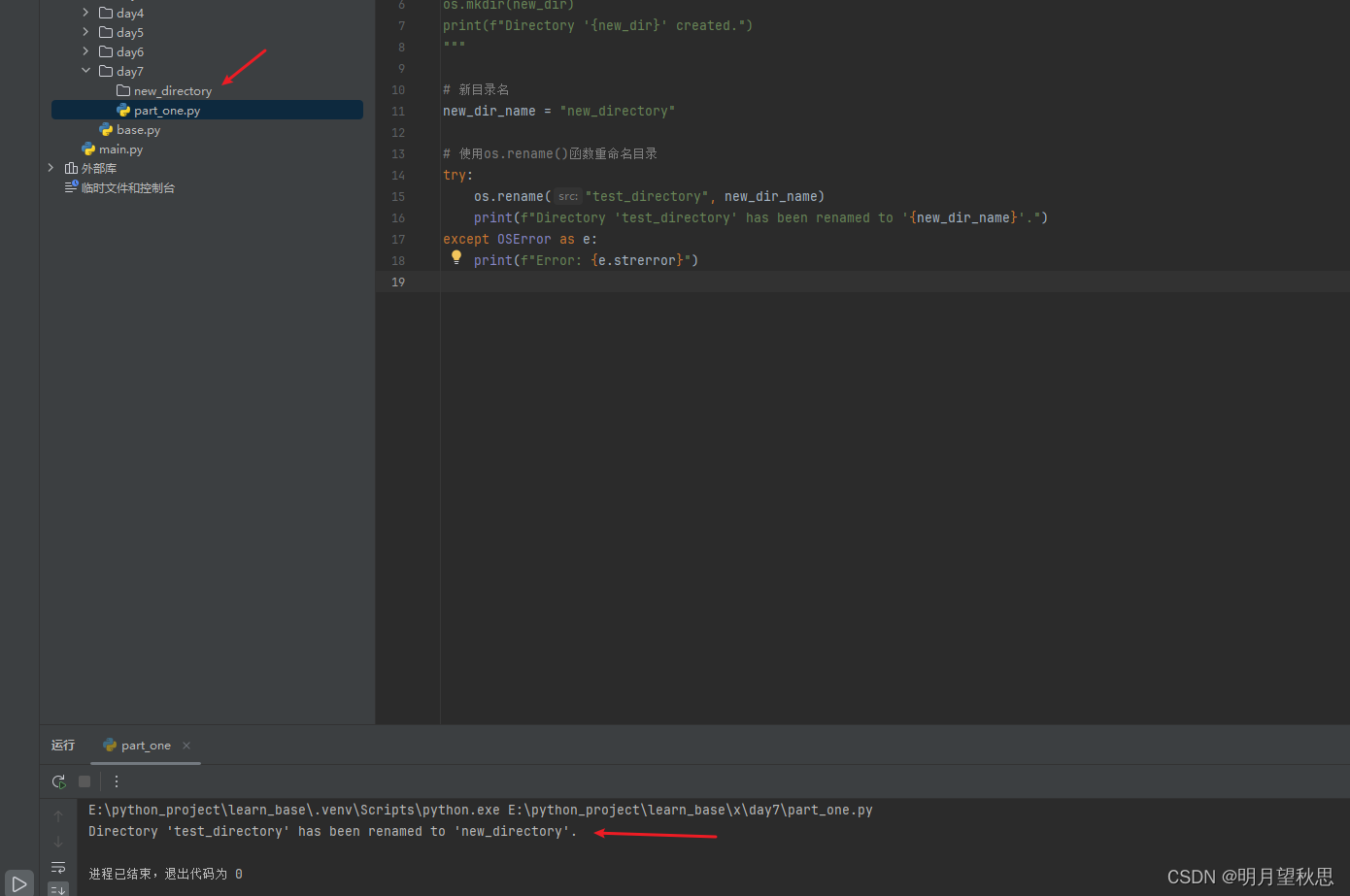Image resolution: width=1350 pixels, height=896 pixels.
Task: Click the up arrow in run console
Action: 58,816
